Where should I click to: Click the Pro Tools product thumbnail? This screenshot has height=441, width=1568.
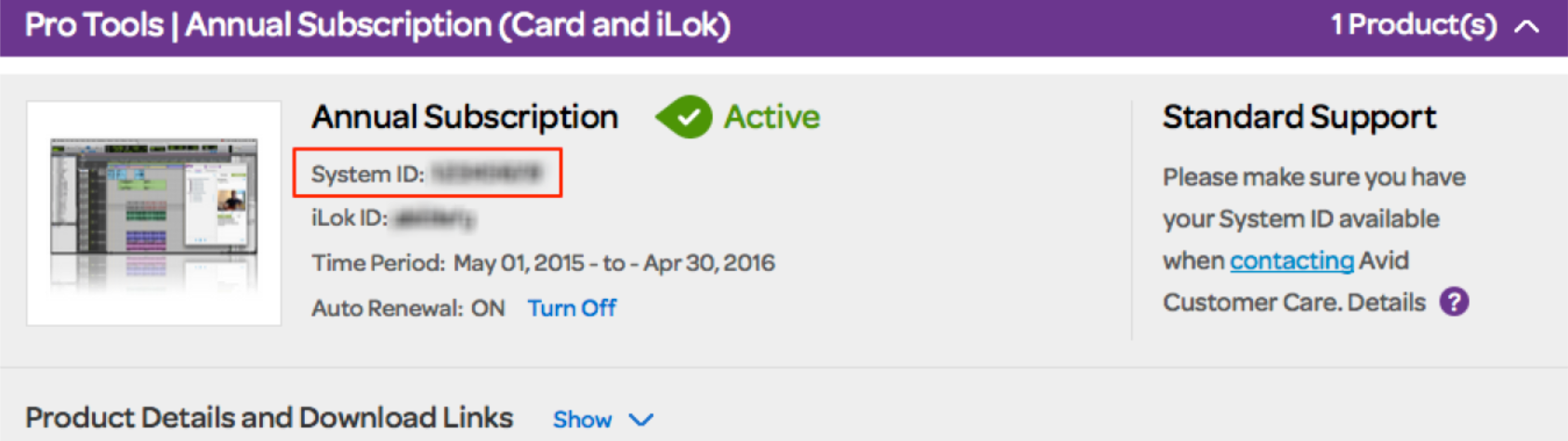[154, 213]
